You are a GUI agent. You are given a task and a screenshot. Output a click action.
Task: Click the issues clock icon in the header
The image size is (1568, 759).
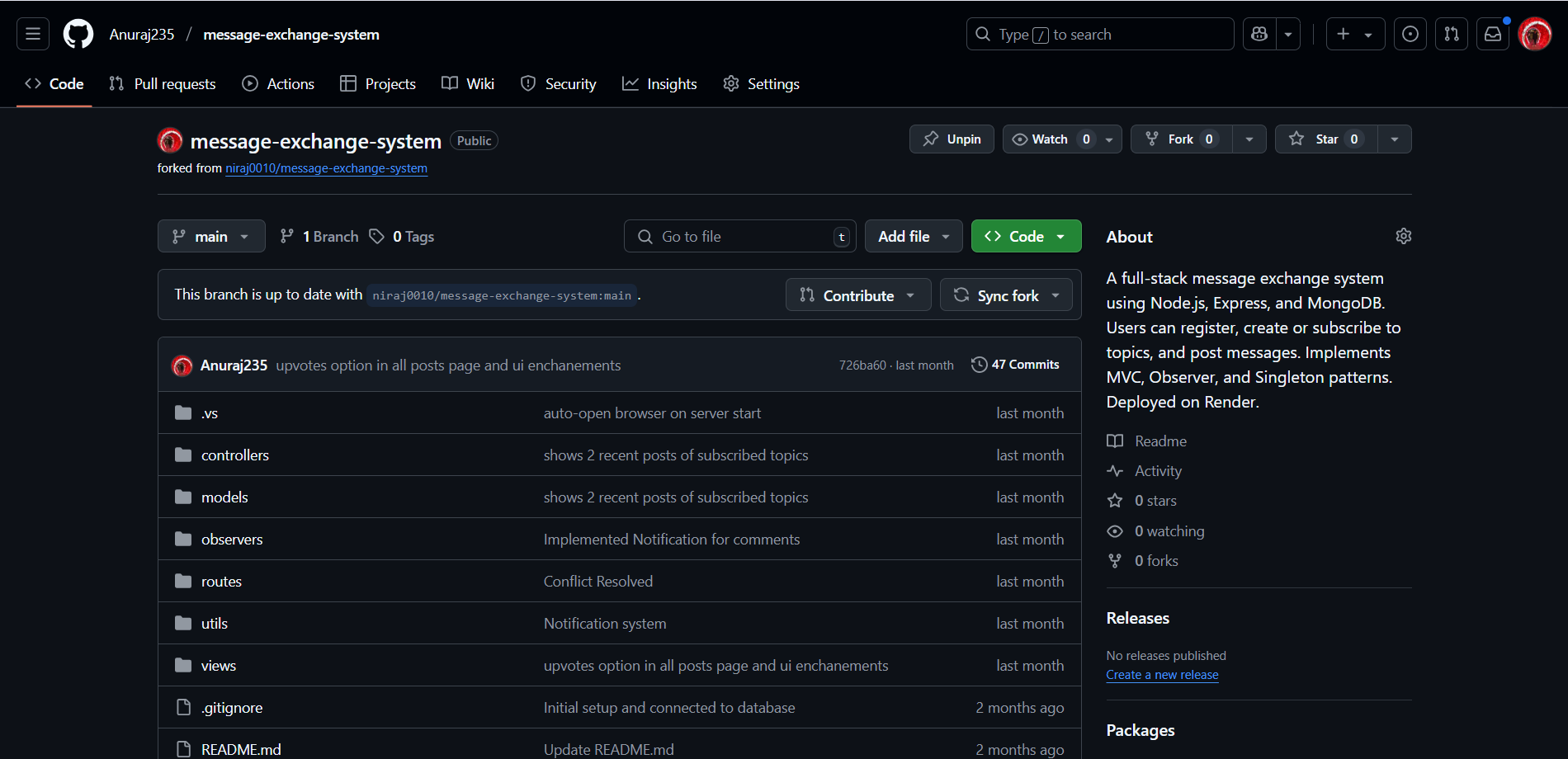[x=1410, y=34]
